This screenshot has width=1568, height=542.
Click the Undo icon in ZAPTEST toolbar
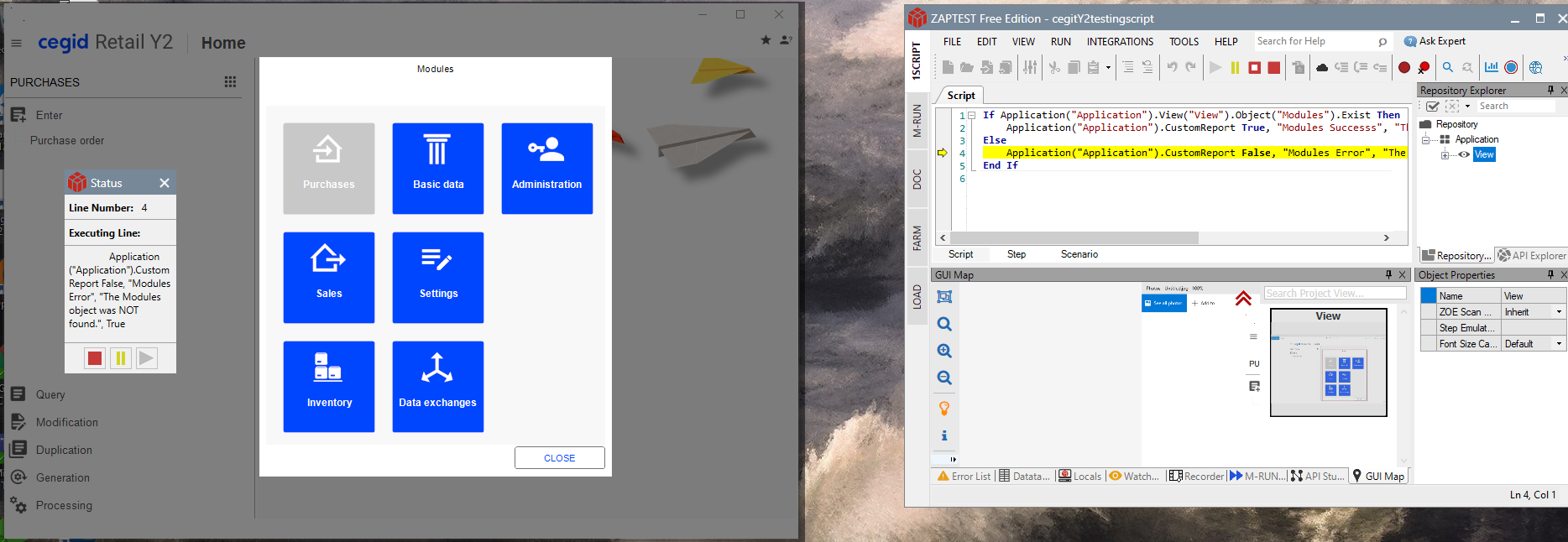tap(1172, 68)
